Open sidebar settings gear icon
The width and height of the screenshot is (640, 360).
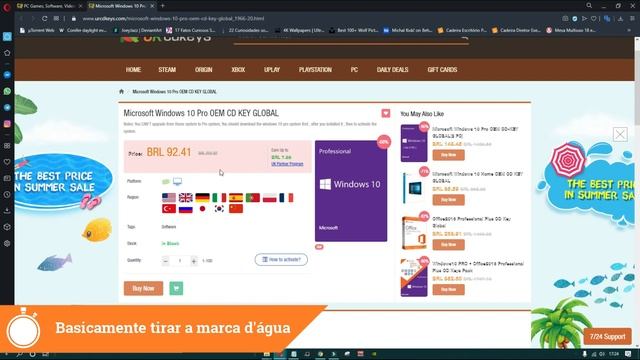pyautogui.click(x=7, y=243)
